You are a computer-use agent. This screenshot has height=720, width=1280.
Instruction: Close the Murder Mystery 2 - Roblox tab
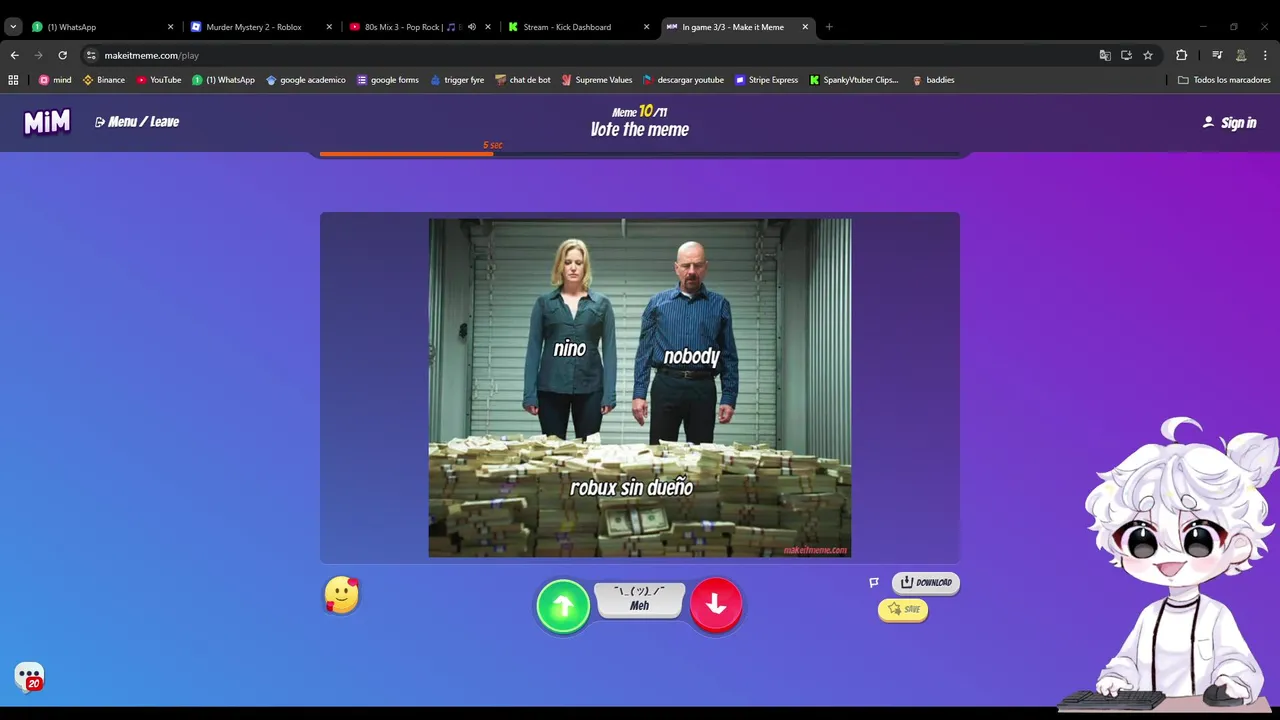[x=329, y=27]
